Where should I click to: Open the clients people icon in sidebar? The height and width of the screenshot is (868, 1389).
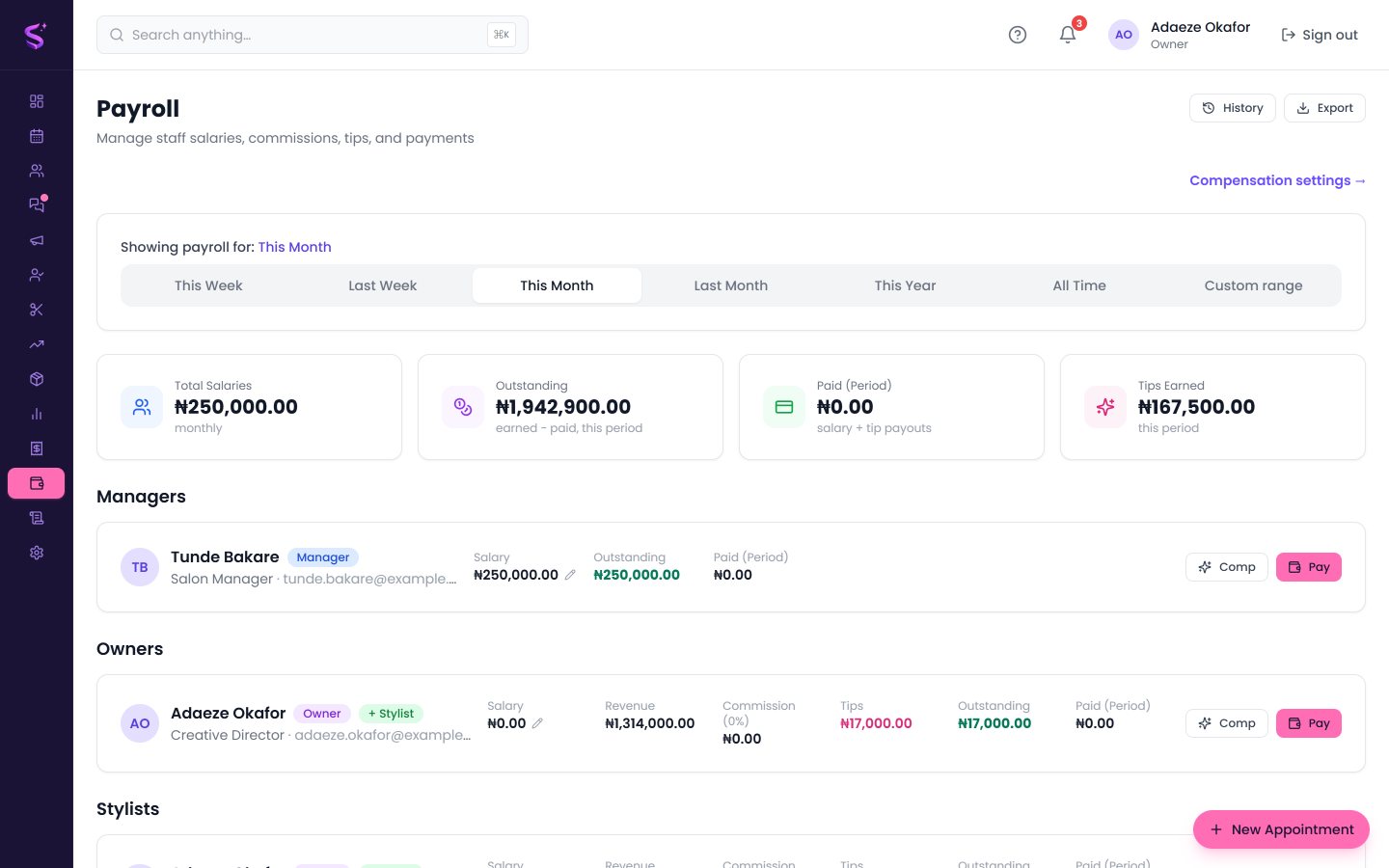coord(37,171)
